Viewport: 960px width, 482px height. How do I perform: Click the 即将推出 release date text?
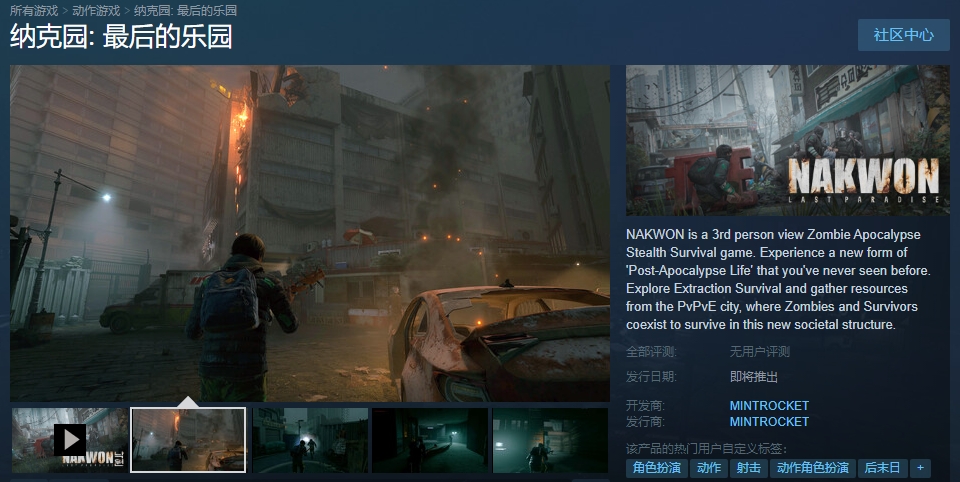coord(754,377)
